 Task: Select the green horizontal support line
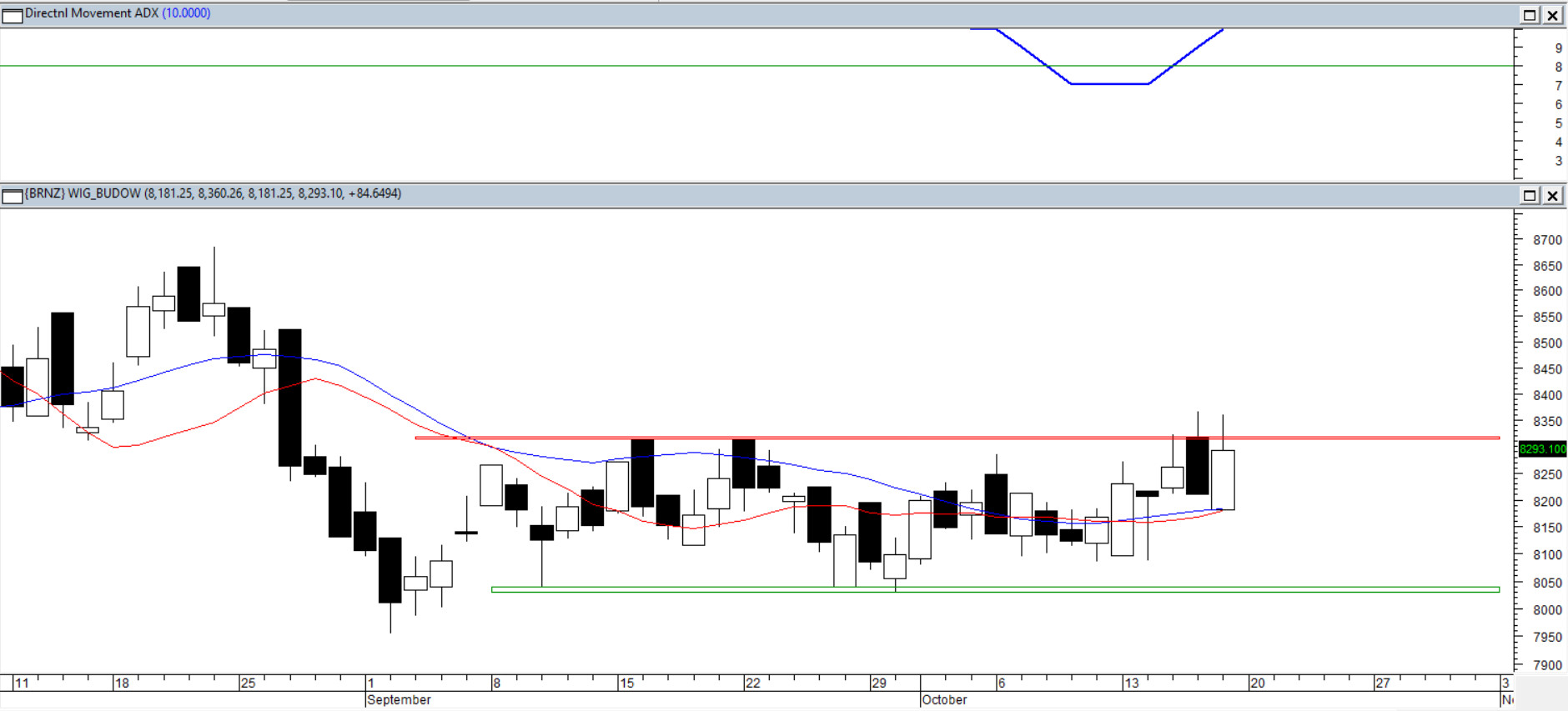(x=1084, y=589)
